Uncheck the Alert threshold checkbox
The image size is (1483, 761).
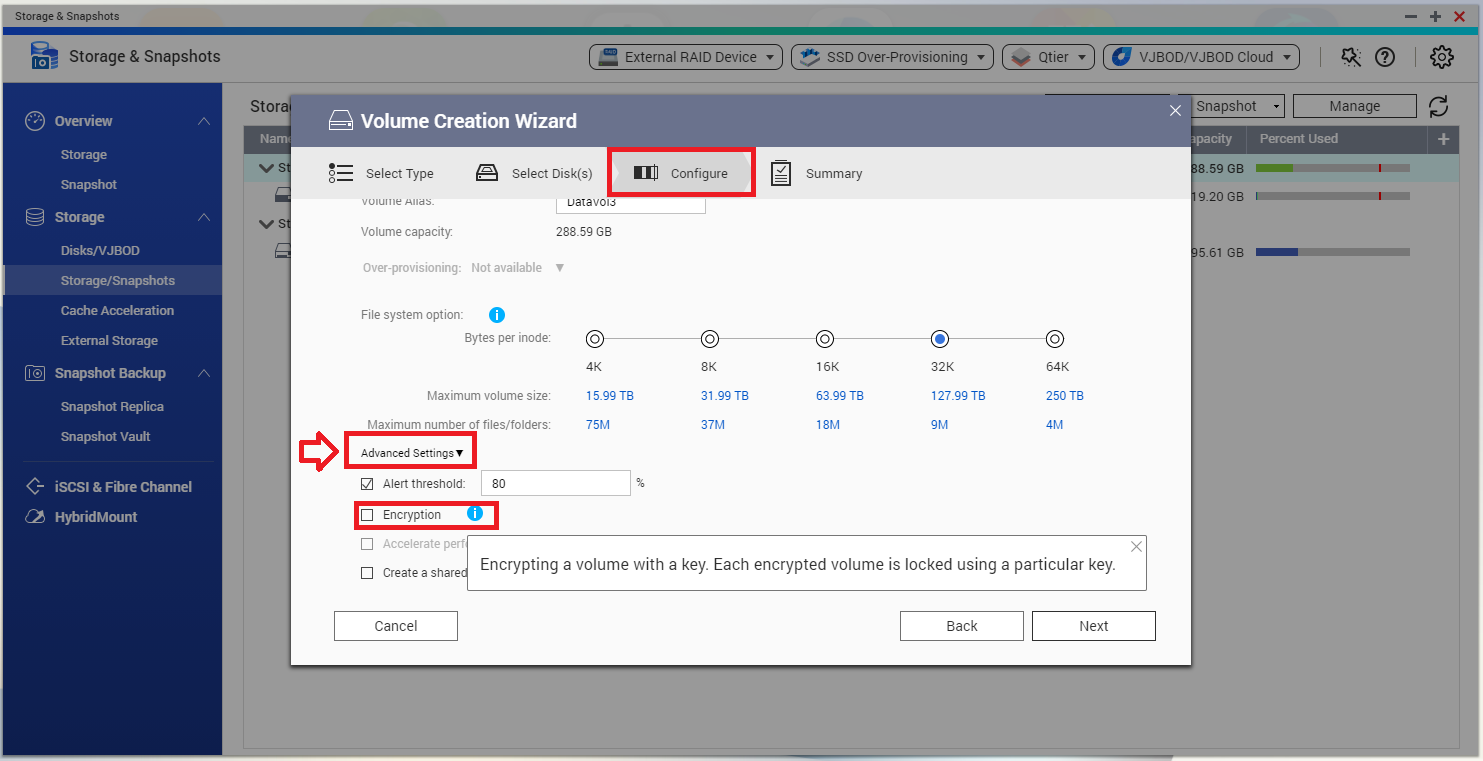tap(367, 484)
